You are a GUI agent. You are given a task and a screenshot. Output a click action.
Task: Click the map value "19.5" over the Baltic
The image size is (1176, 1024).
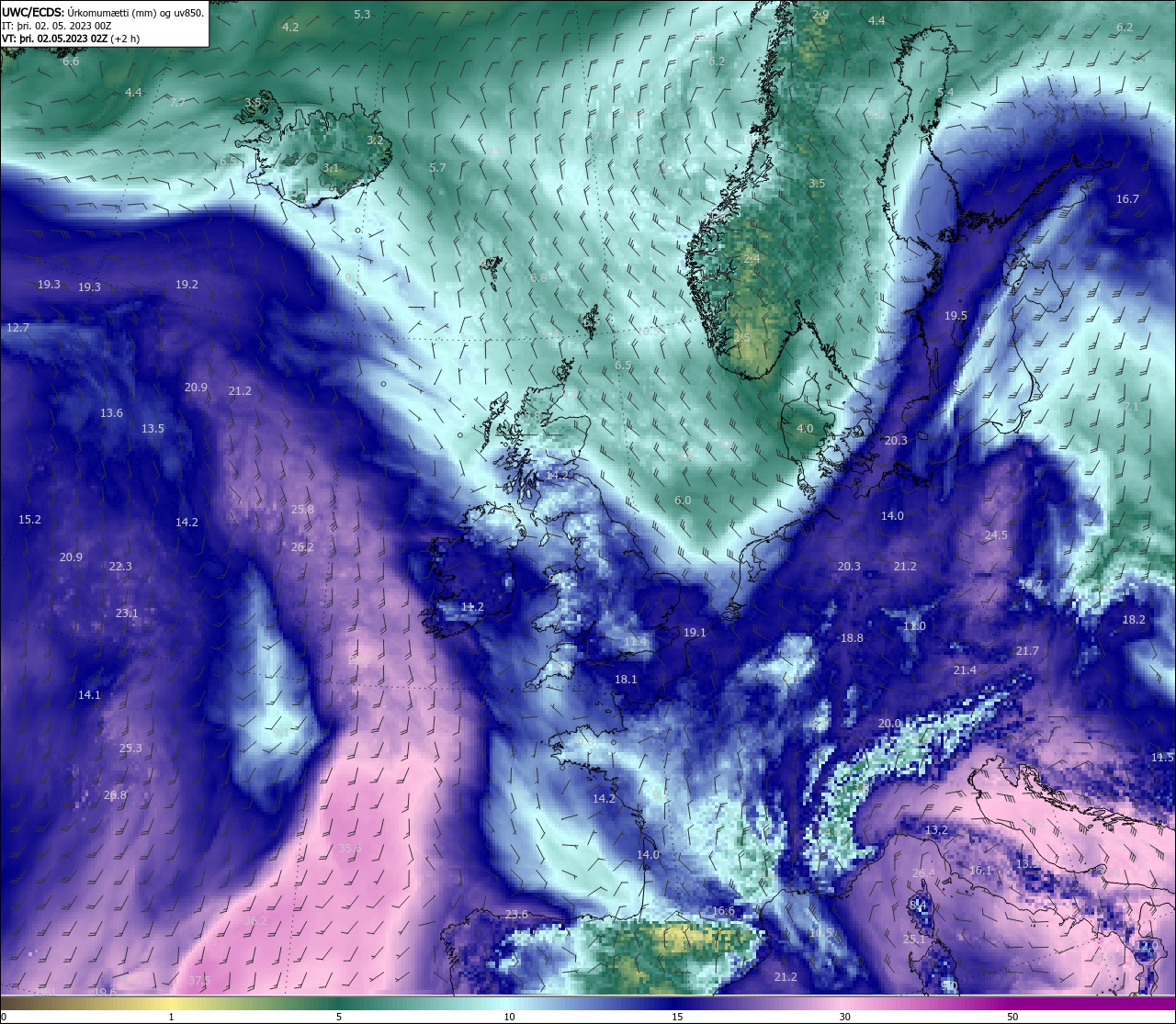tap(955, 316)
